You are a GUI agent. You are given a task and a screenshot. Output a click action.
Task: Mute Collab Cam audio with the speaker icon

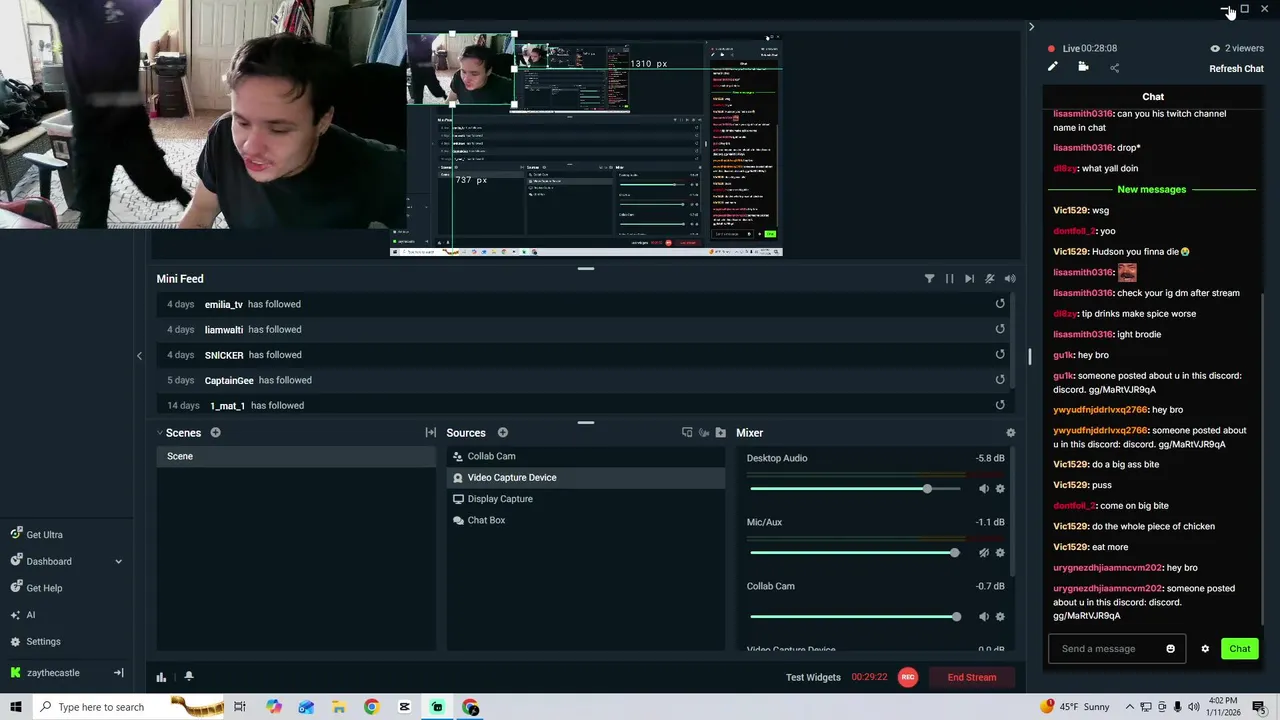[x=983, y=617]
